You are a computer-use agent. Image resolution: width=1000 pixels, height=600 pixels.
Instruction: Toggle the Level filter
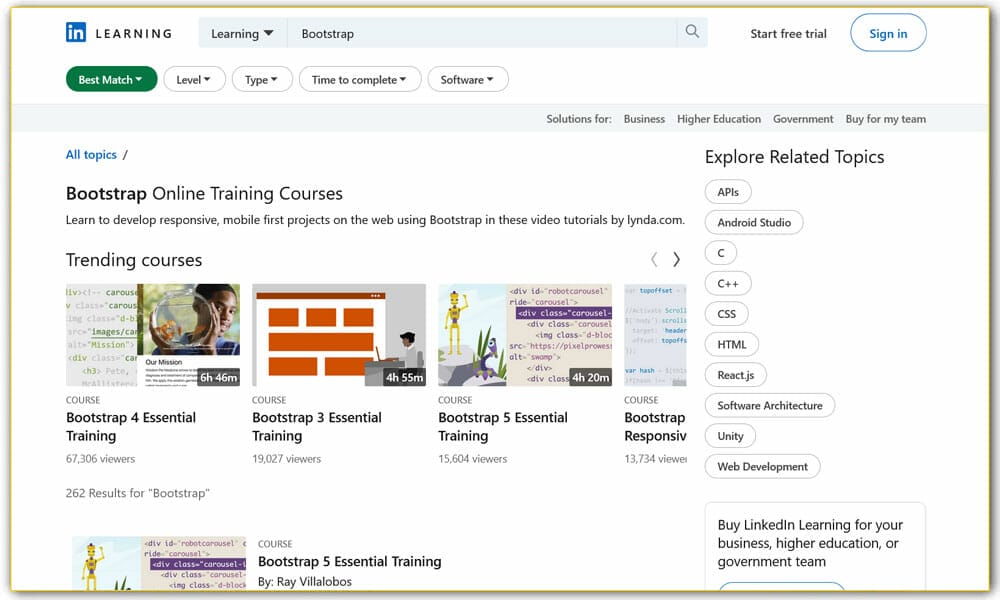(194, 79)
